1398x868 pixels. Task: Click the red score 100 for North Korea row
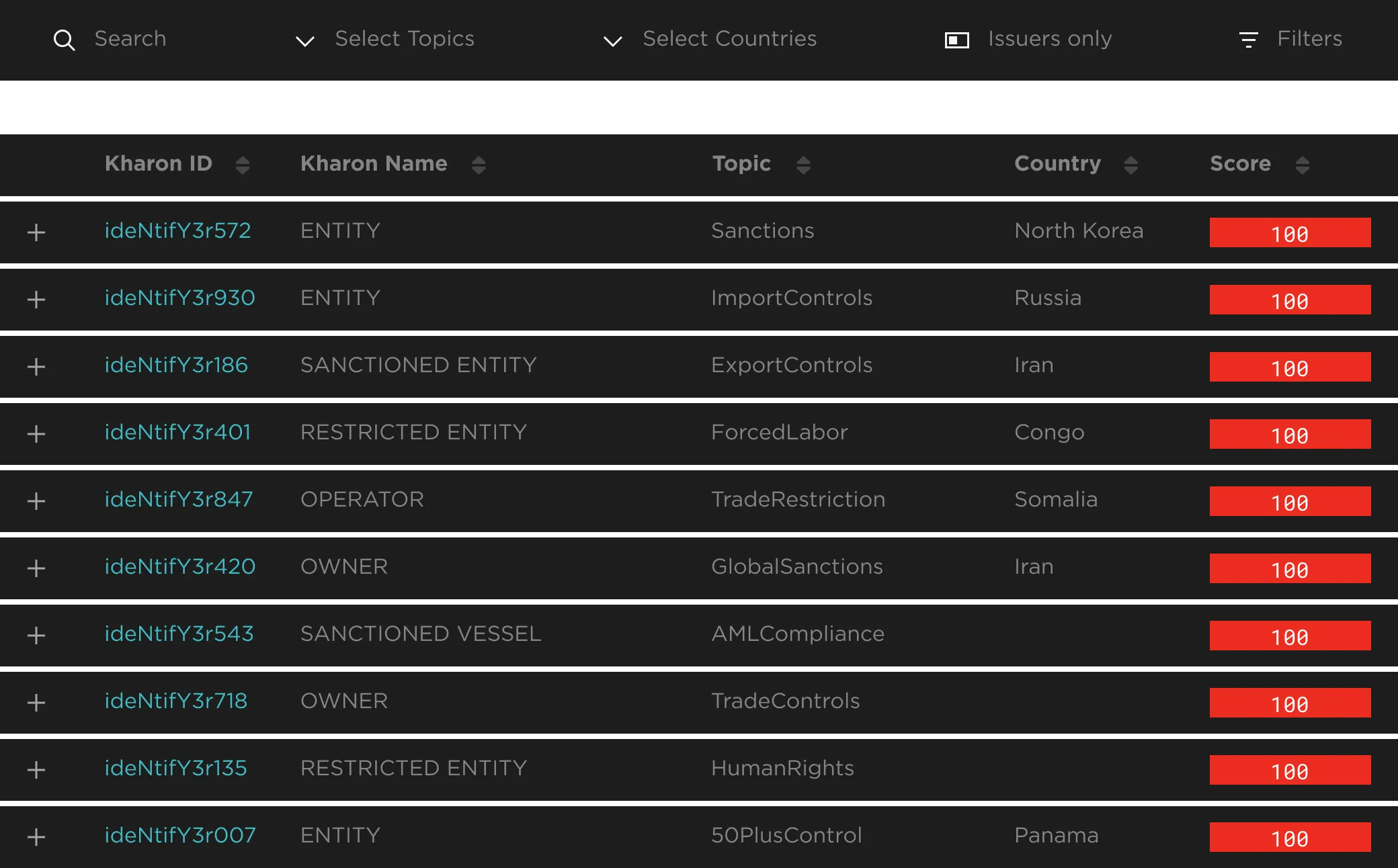(1290, 232)
